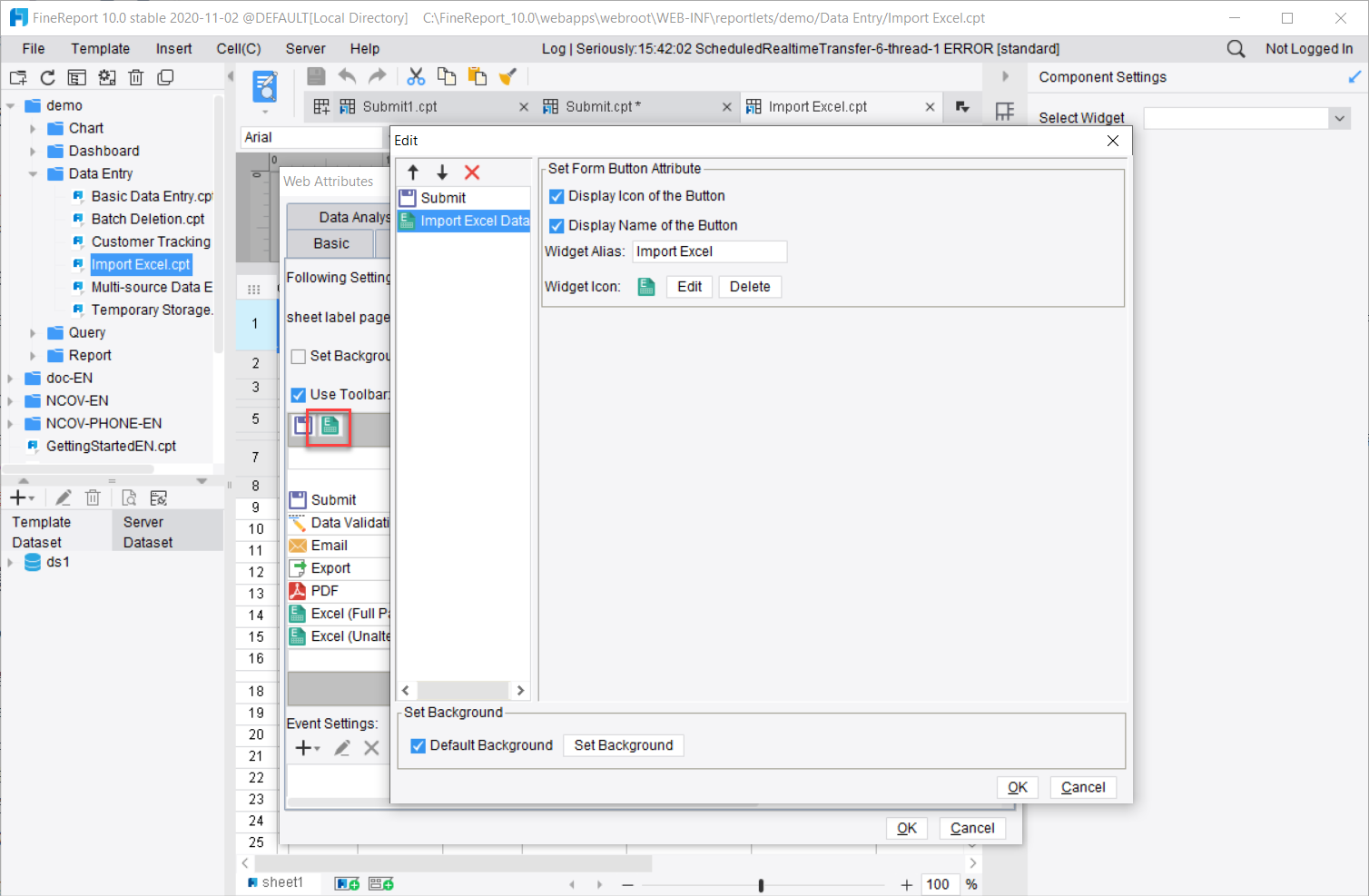The width and height of the screenshot is (1369, 896).
Task: Remove widget with red X in Edit dialog
Action: [x=472, y=172]
